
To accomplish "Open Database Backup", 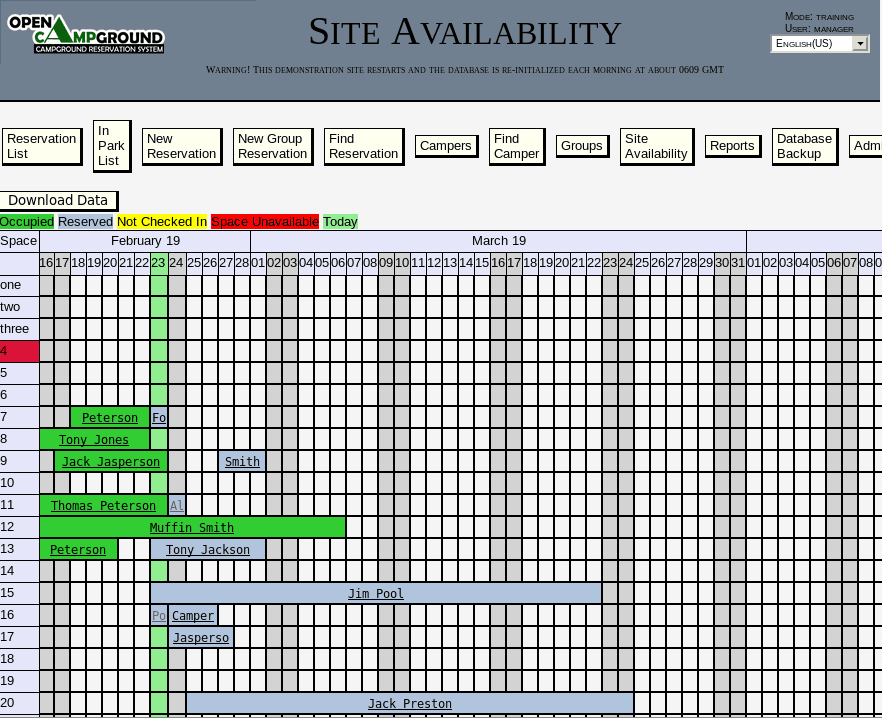I will pos(804,146).
